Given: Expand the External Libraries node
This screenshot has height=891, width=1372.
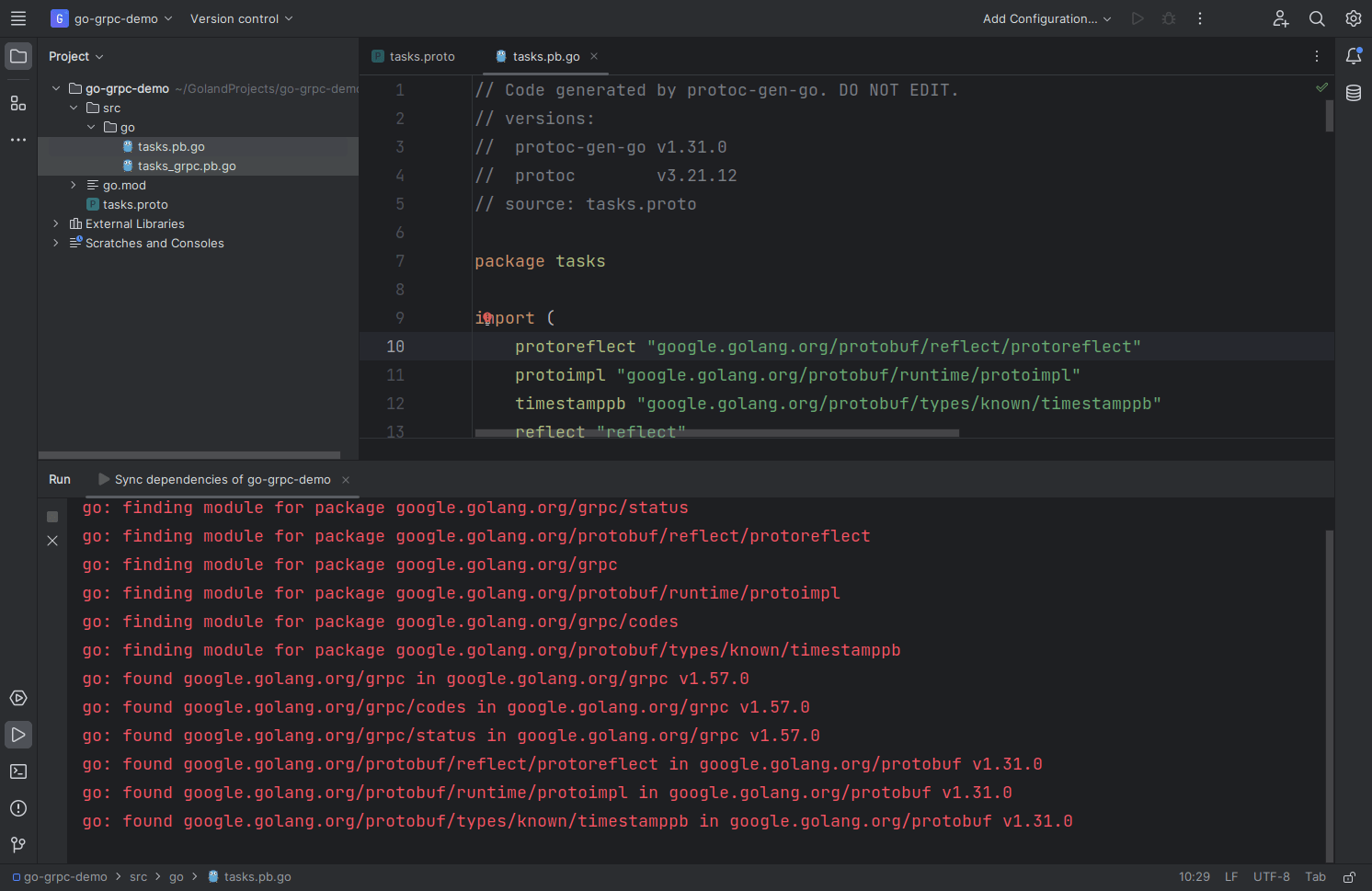Looking at the screenshot, I should tap(55, 223).
